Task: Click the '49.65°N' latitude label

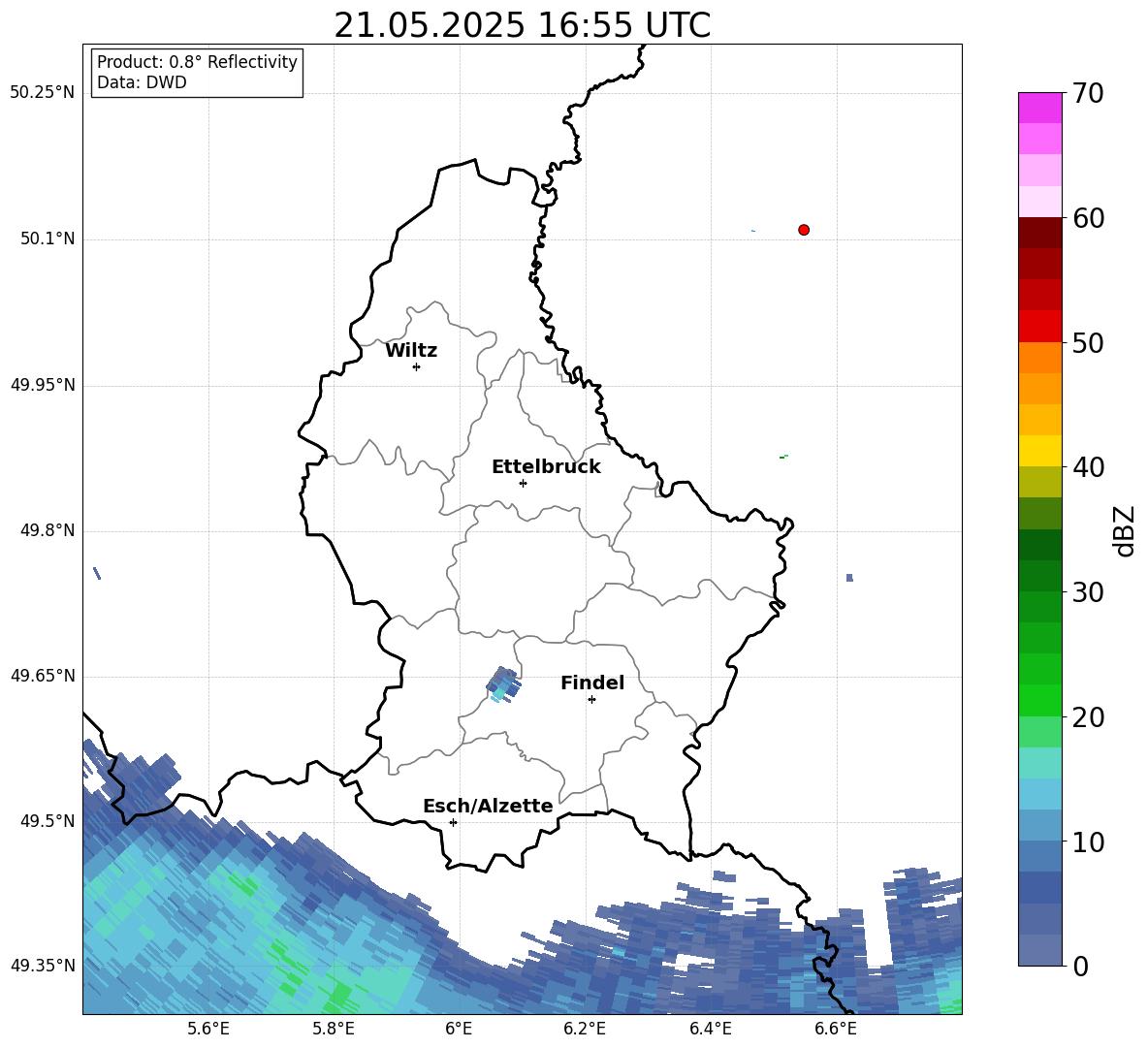Action: click(43, 675)
